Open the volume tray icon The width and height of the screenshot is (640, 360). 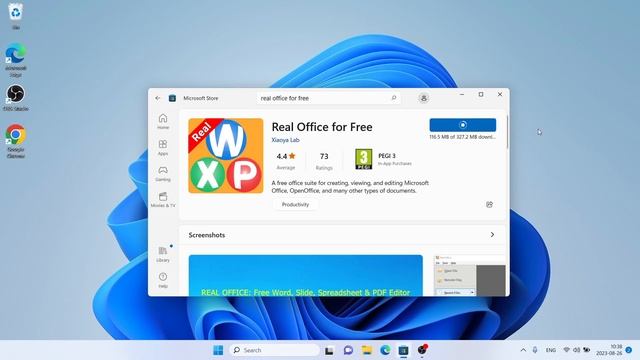(576, 350)
